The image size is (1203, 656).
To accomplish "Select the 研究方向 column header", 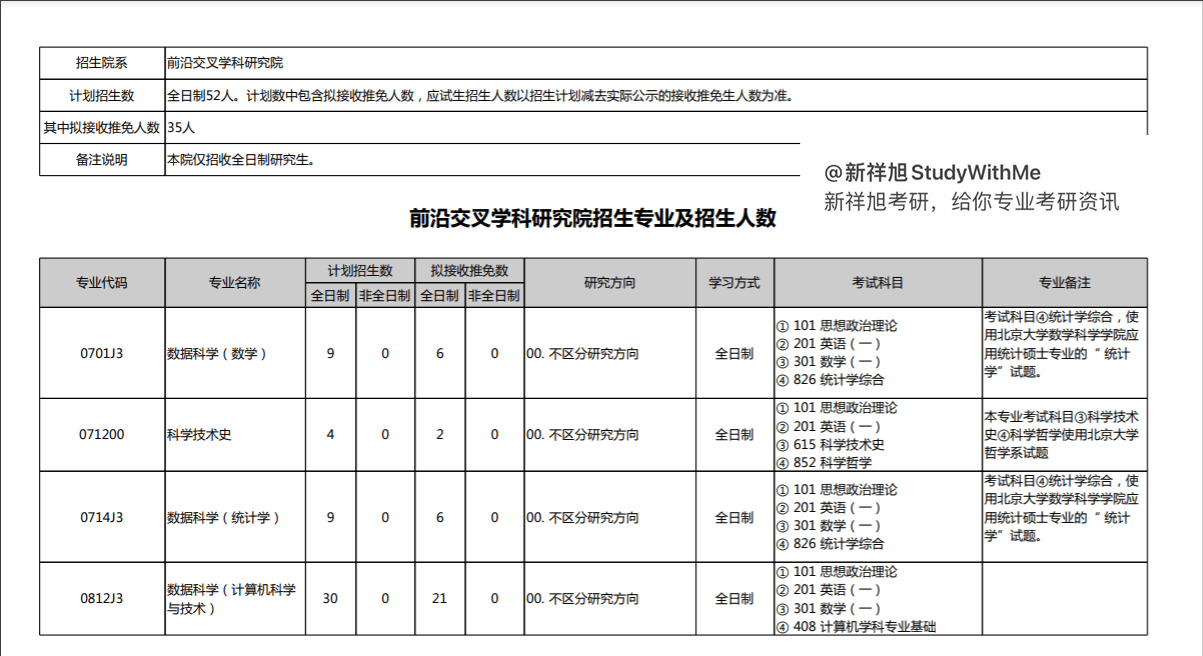I will 610,283.
